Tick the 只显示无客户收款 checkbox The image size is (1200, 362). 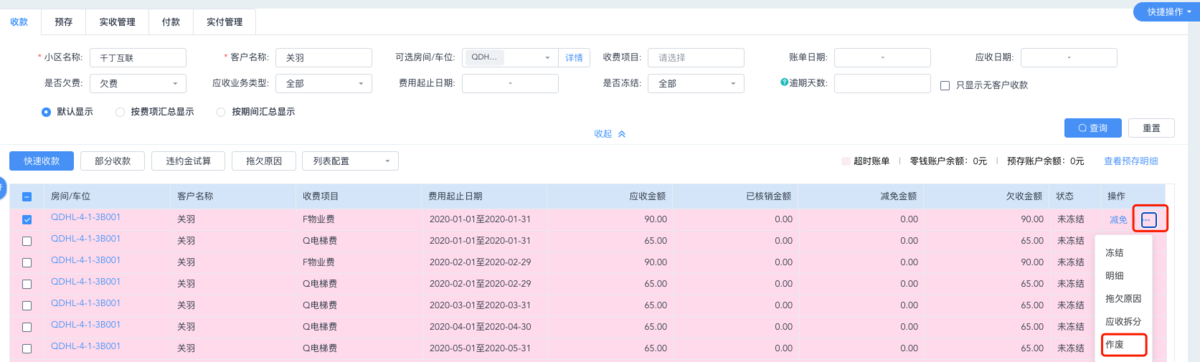945,85
